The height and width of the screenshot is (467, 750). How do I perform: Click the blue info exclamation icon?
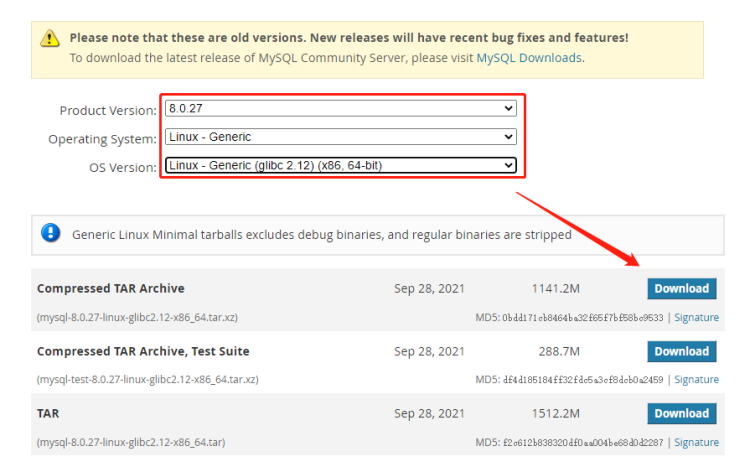pyautogui.click(x=51, y=233)
